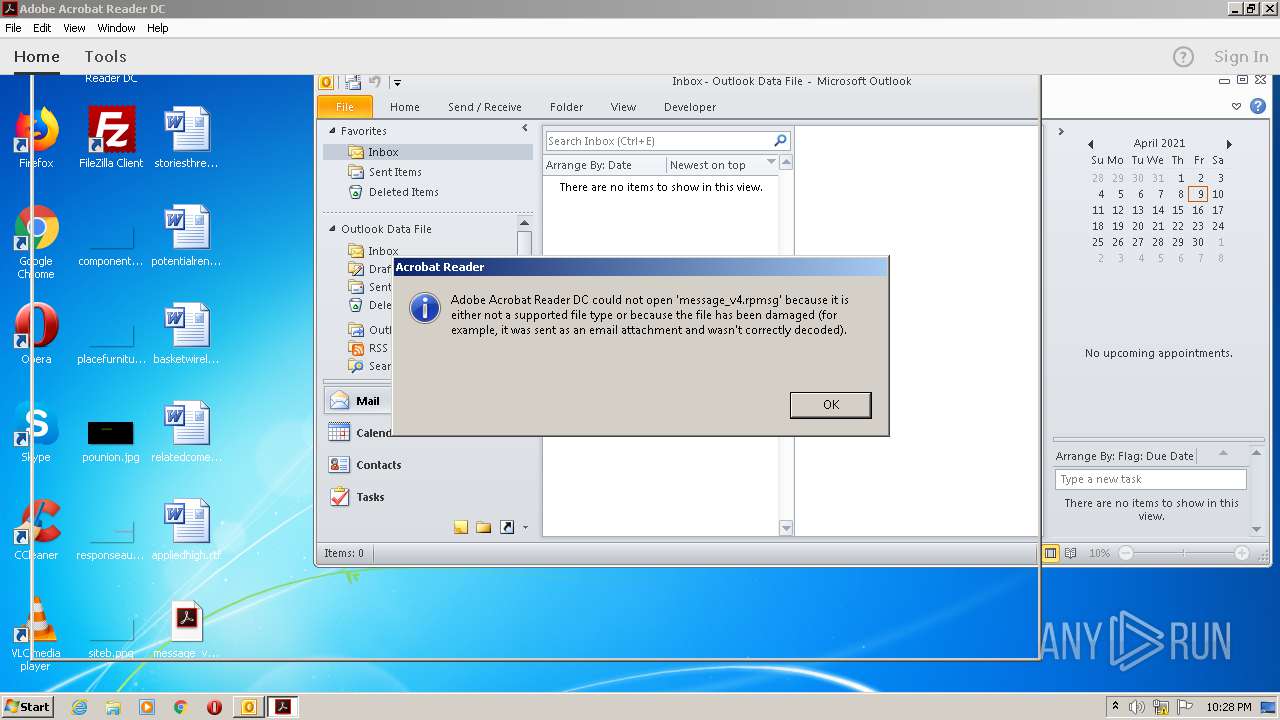
Task: Switch to the Tools tab in Acrobat
Action: (x=105, y=57)
